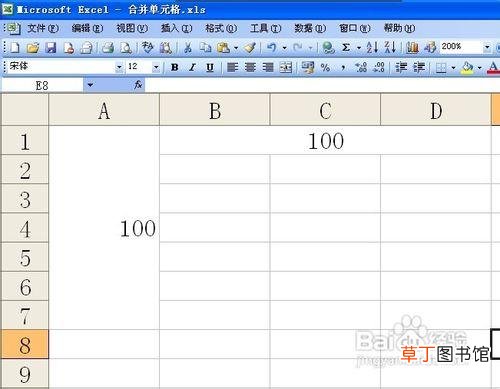Apply Comma style formatting
The image size is (500, 389).
(343, 67)
